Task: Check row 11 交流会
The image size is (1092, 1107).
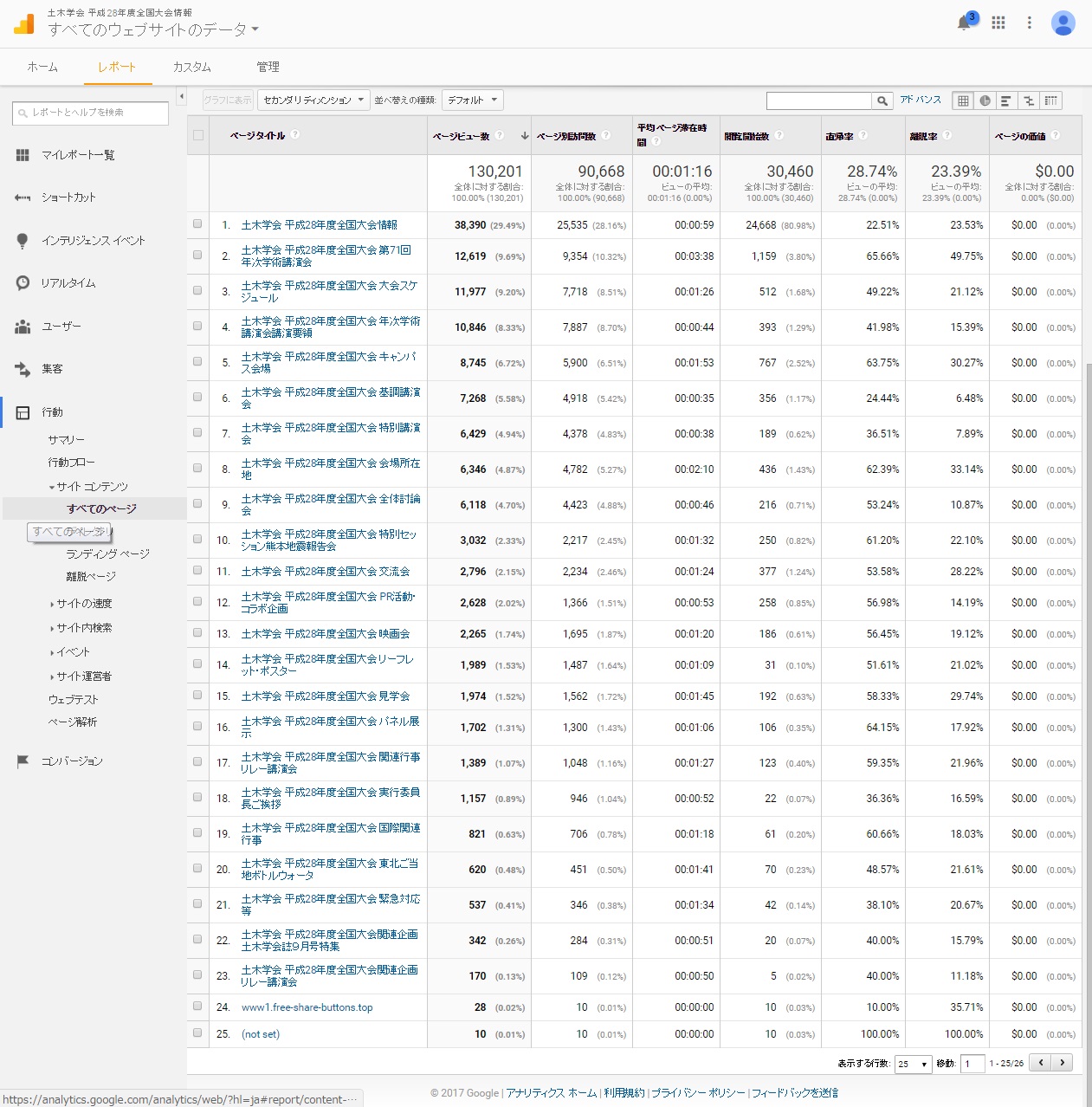Action: [197, 570]
